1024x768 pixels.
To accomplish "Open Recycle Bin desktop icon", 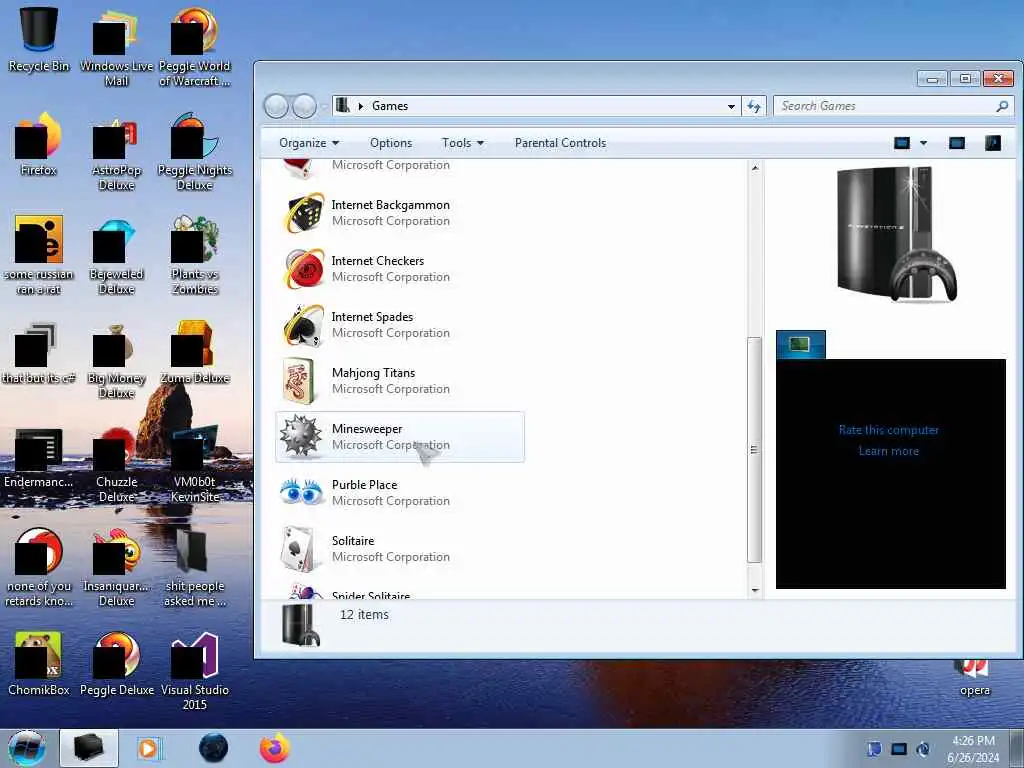I will coord(39,39).
